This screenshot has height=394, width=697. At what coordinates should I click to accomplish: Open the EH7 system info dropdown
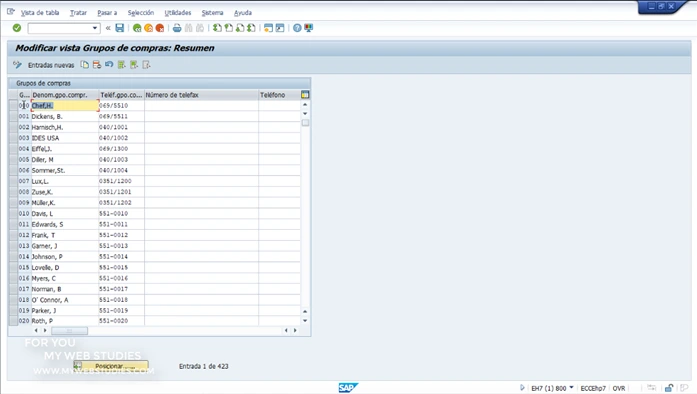571,388
